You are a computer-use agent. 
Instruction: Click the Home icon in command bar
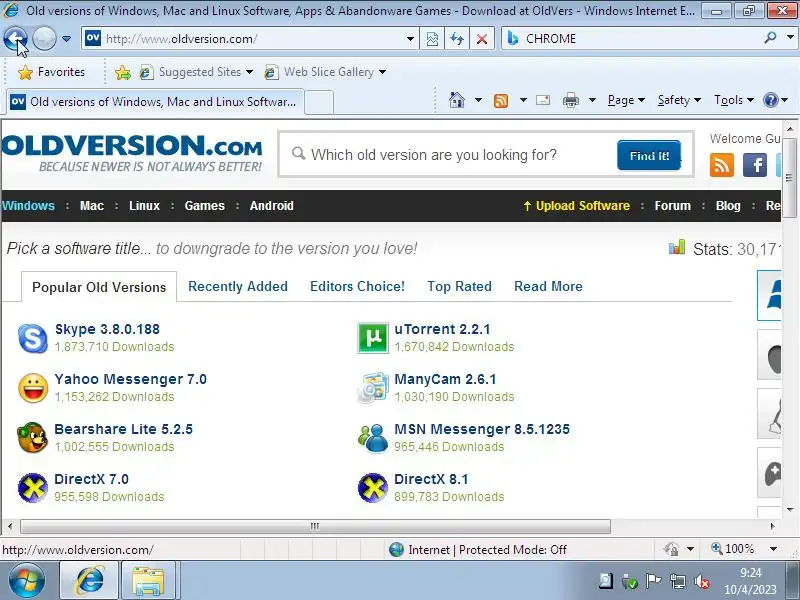[457, 100]
